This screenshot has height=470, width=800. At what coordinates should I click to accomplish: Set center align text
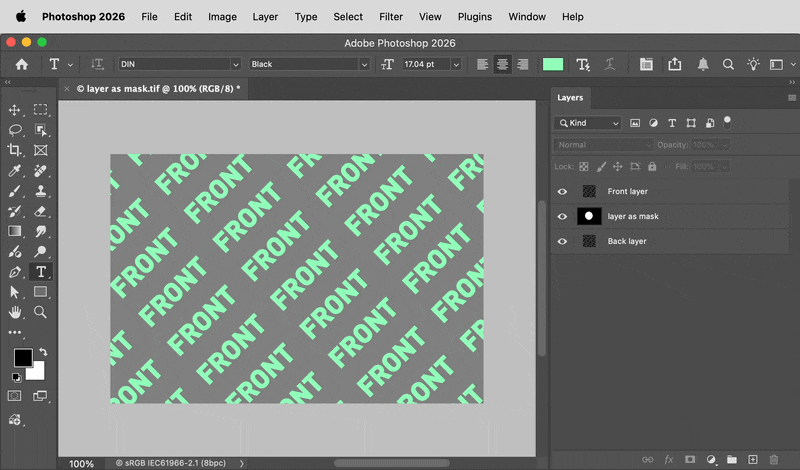click(x=503, y=64)
